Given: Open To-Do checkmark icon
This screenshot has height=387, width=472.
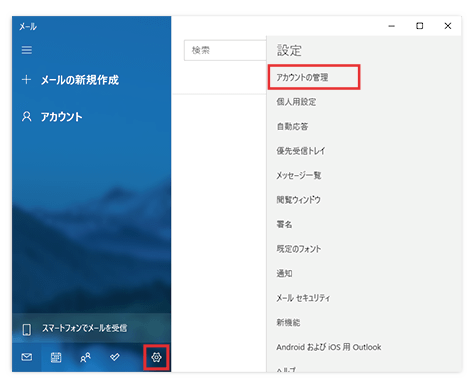Looking at the screenshot, I should tap(115, 357).
